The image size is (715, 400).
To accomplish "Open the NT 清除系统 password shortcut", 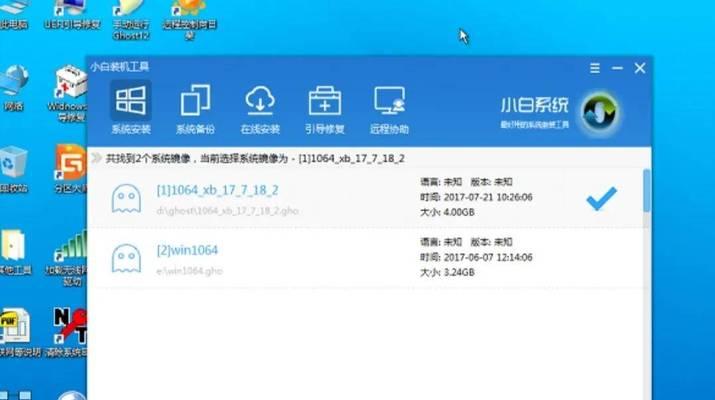I will pos(68,333).
